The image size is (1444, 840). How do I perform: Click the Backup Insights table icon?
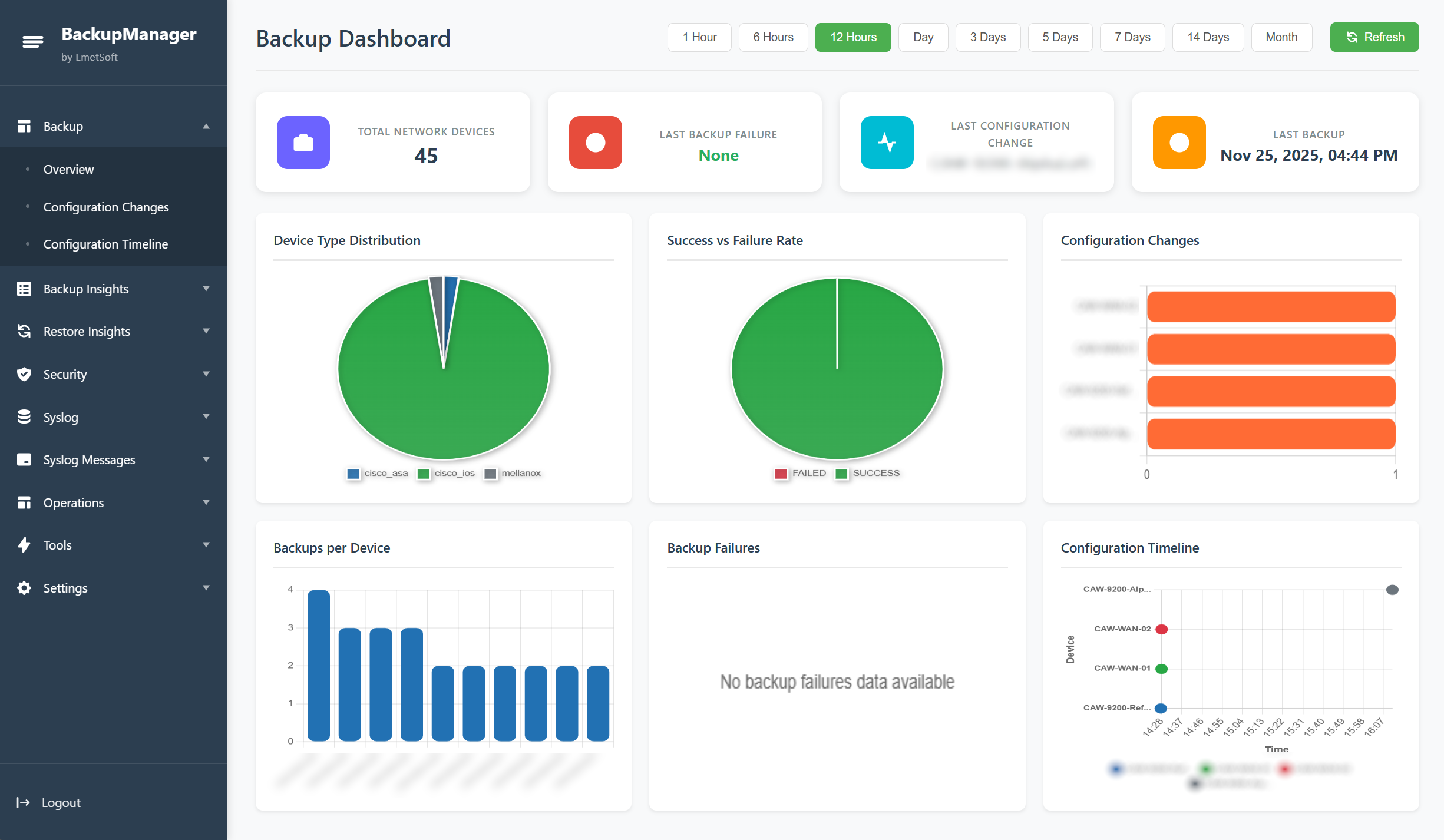click(24, 289)
